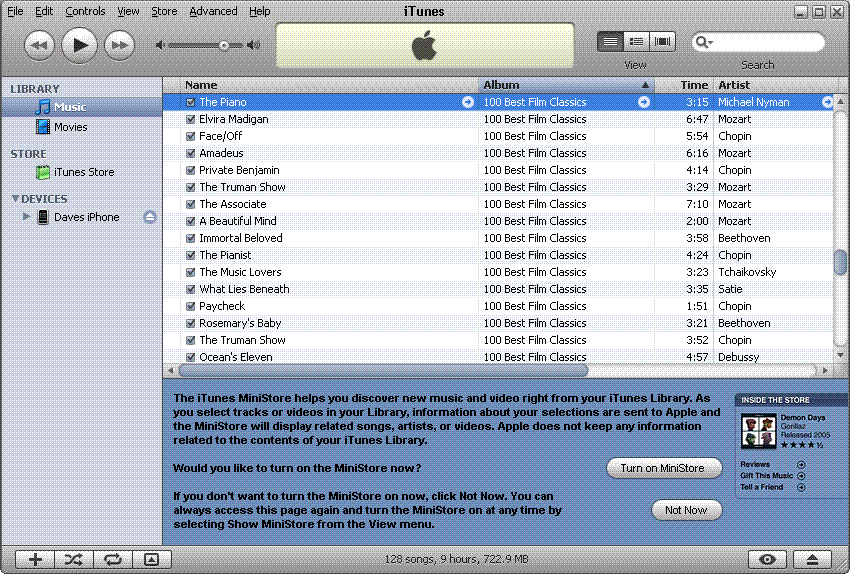Switch to grouped album view icon

tap(636, 42)
